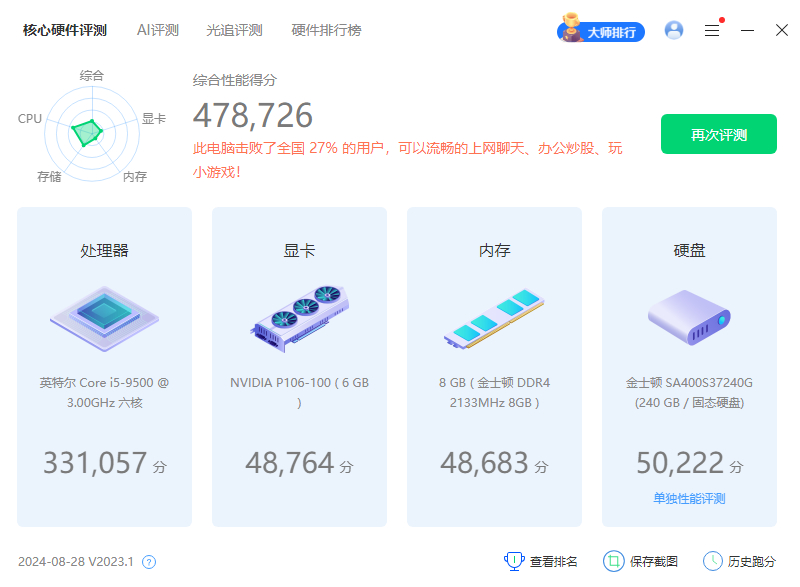This screenshot has height=587, width=800.
Task: Select the 硬盘 drive illustration
Action: click(689, 317)
